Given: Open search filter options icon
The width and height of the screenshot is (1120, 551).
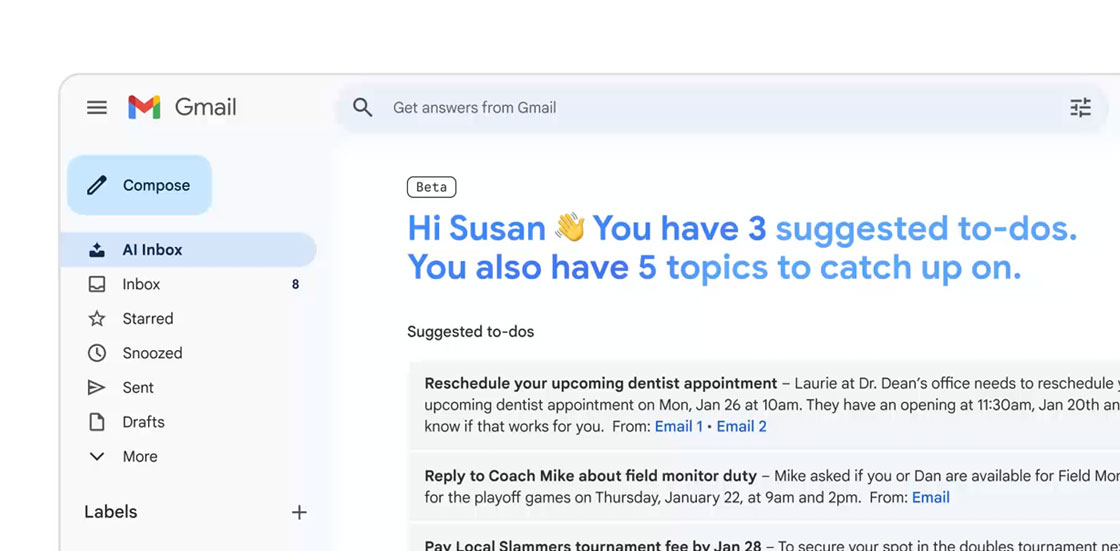Looking at the screenshot, I should click(1080, 108).
